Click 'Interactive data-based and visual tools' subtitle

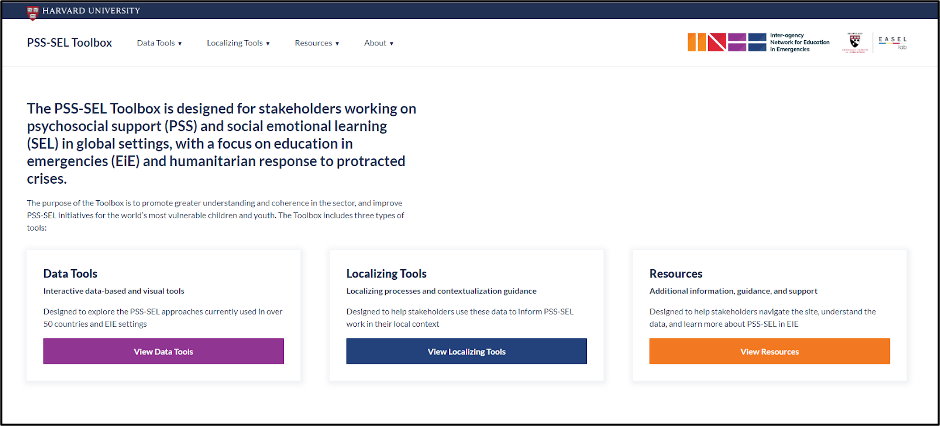[114, 291]
